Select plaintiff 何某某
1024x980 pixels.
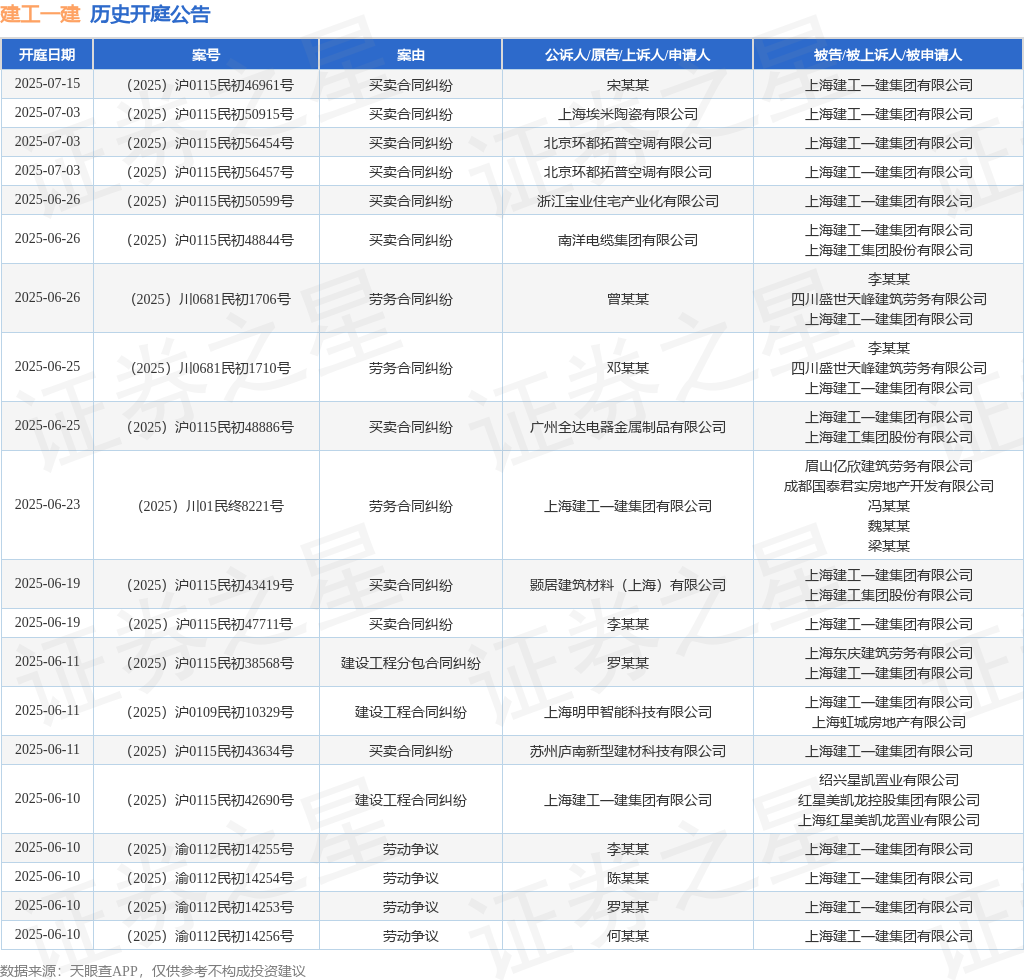tap(628, 936)
